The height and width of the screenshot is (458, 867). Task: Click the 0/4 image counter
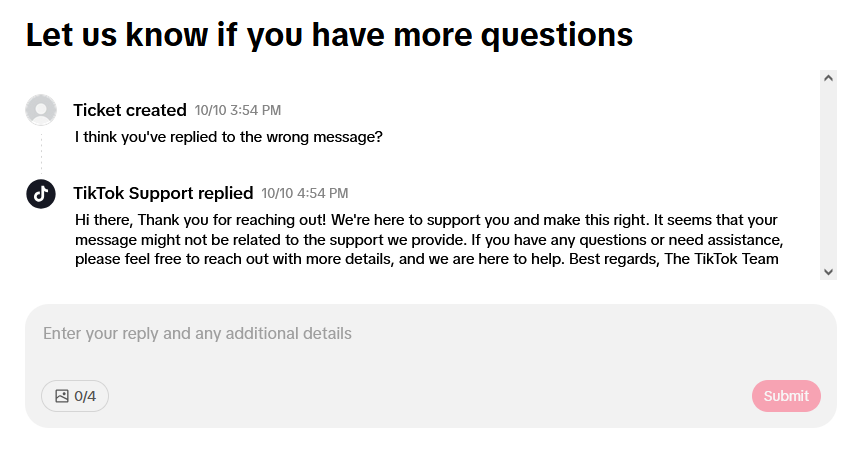(x=86, y=396)
